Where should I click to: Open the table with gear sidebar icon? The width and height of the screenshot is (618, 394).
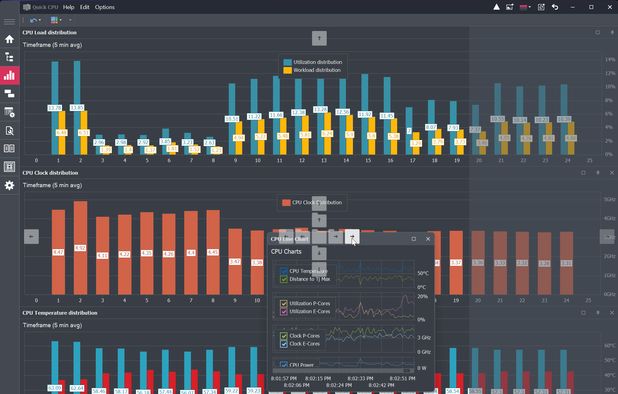click(9, 112)
